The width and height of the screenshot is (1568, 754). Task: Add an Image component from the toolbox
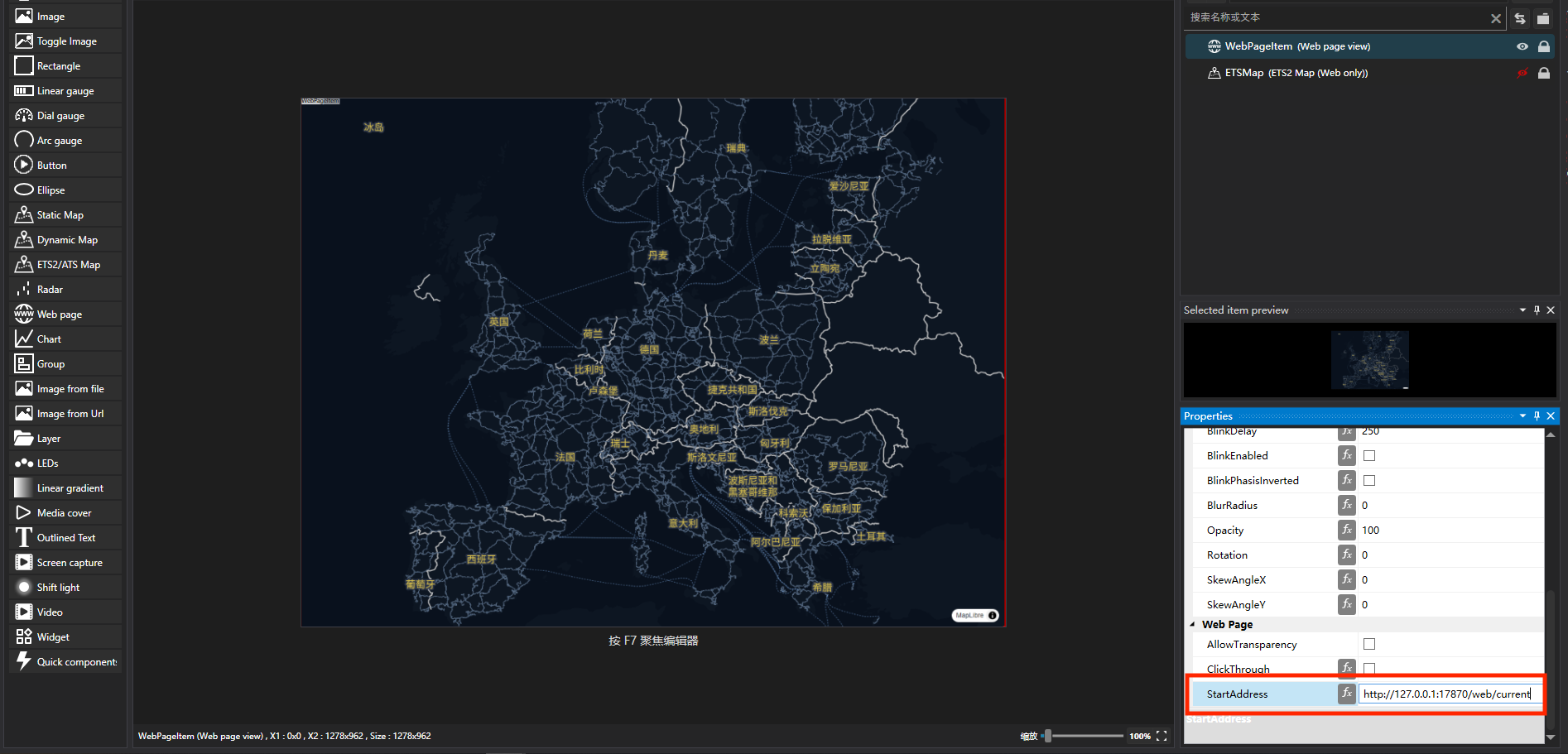point(66,17)
